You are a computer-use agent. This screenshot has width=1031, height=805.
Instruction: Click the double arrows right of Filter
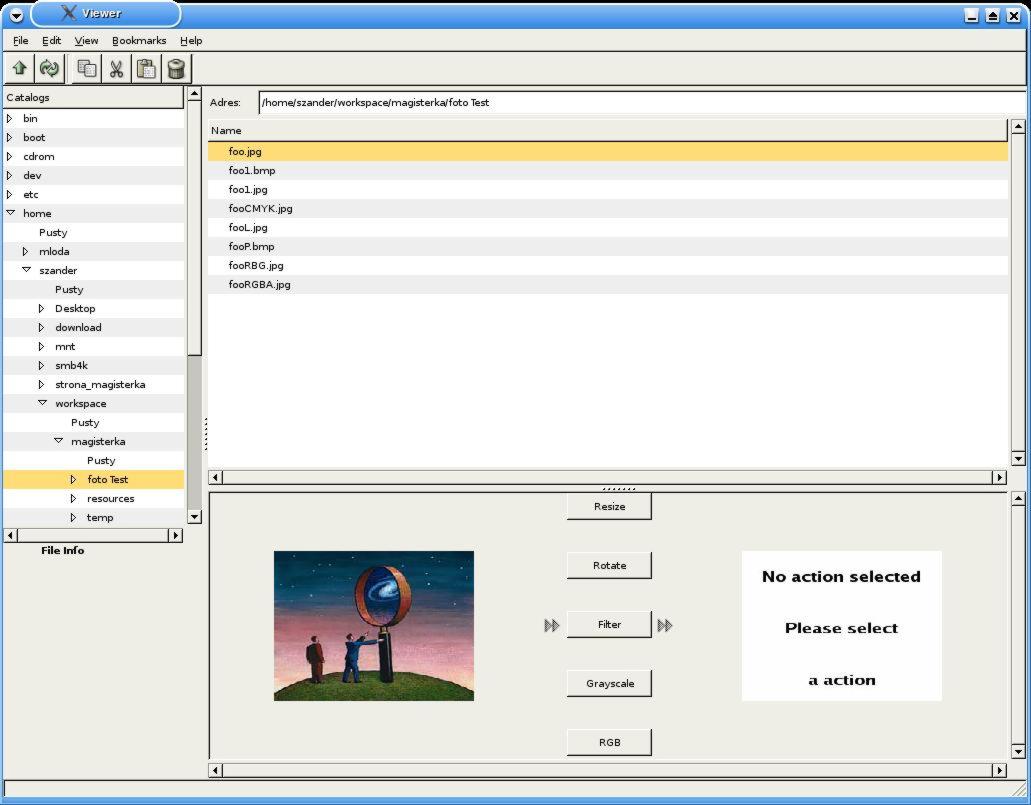tap(665, 625)
